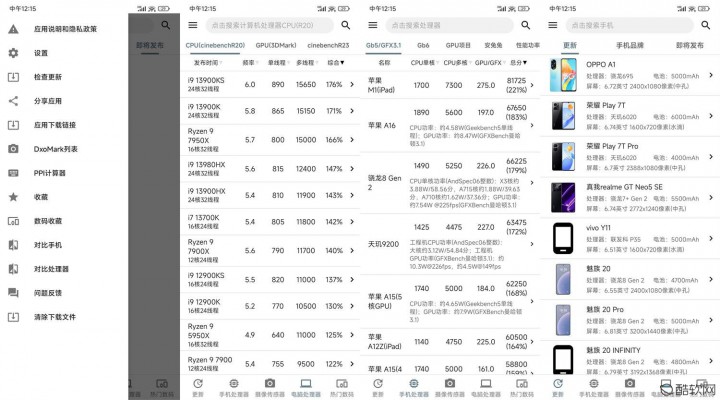Open 问题反馈 chat icon in drawer
The height and width of the screenshot is (400, 720).
13,293
